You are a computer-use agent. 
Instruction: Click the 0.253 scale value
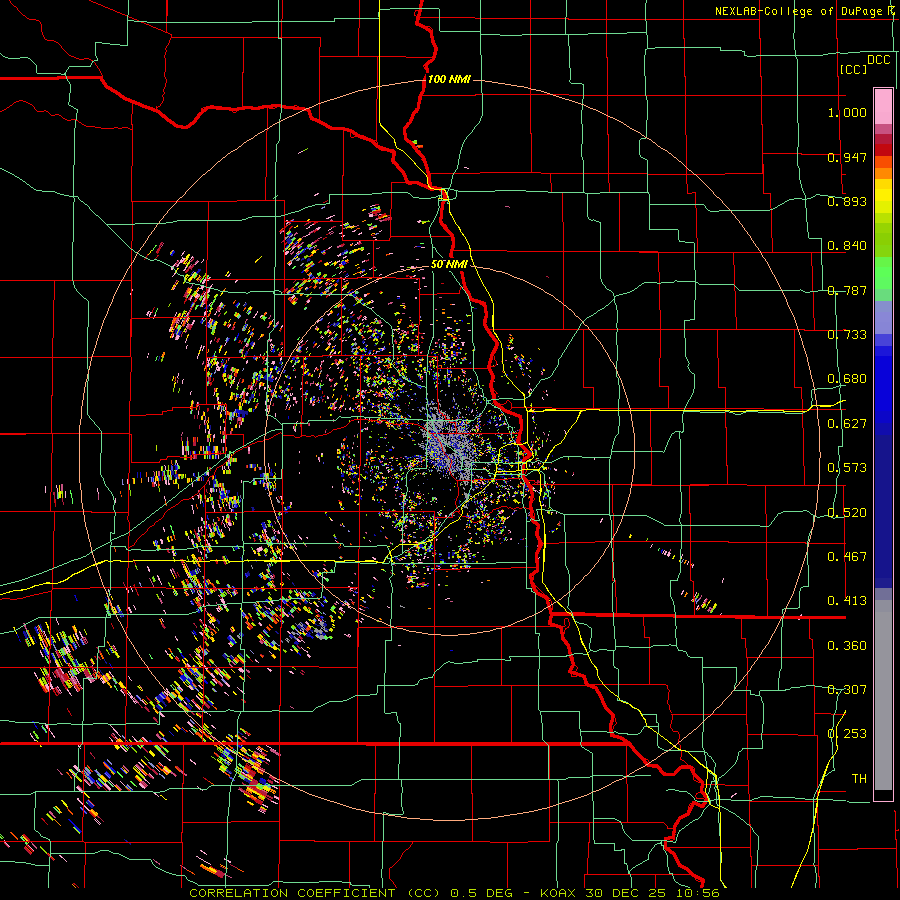pyautogui.click(x=847, y=734)
